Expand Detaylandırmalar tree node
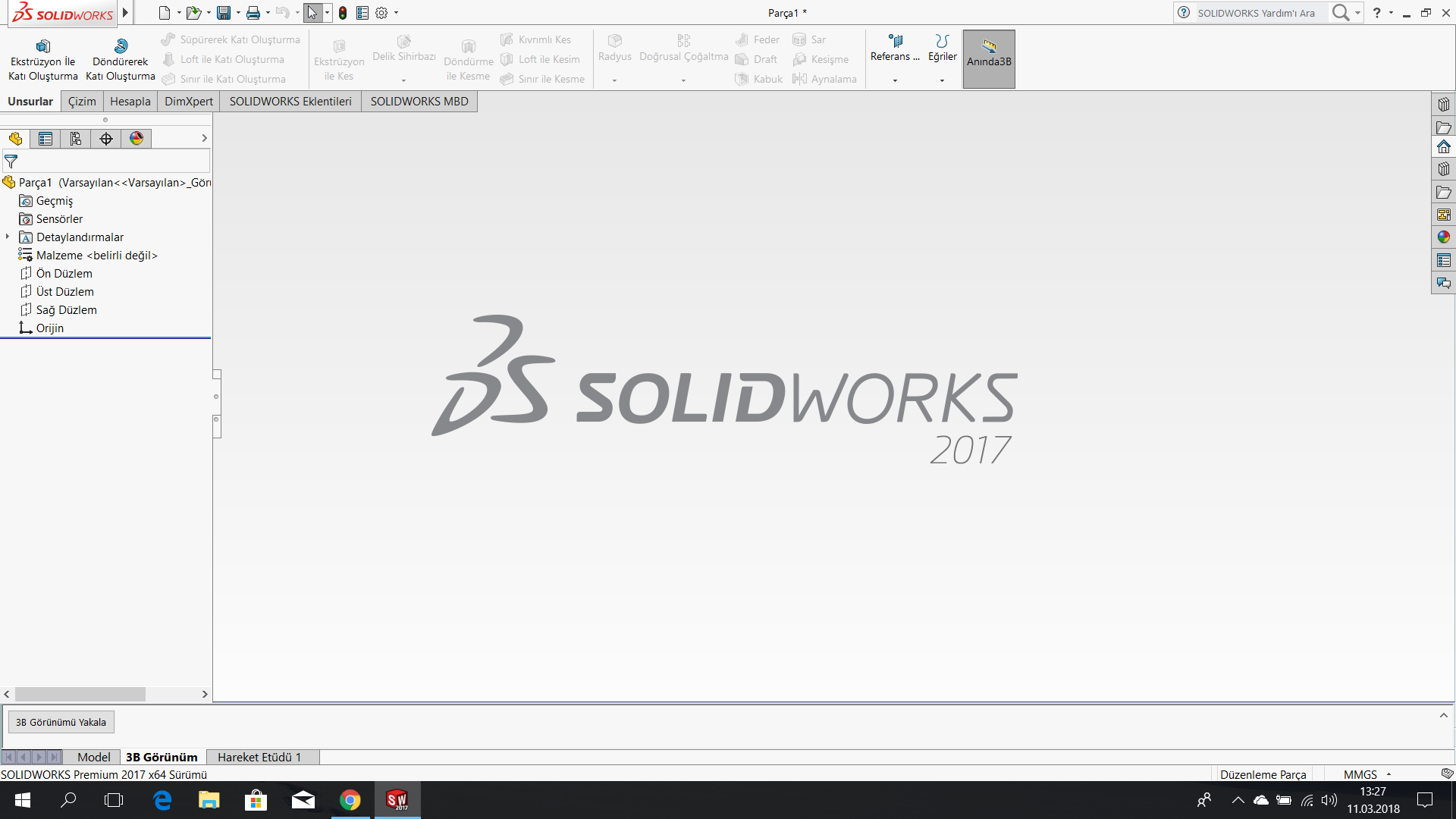The image size is (1456, 819). pos(8,237)
